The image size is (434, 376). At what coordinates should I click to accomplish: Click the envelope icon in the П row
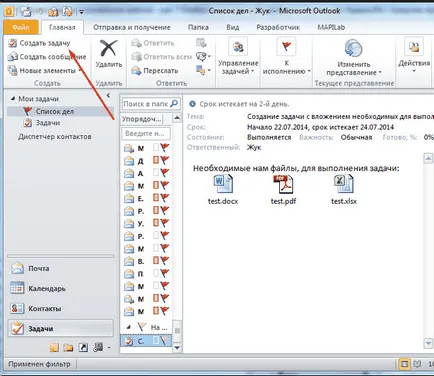tap(129, 274)
